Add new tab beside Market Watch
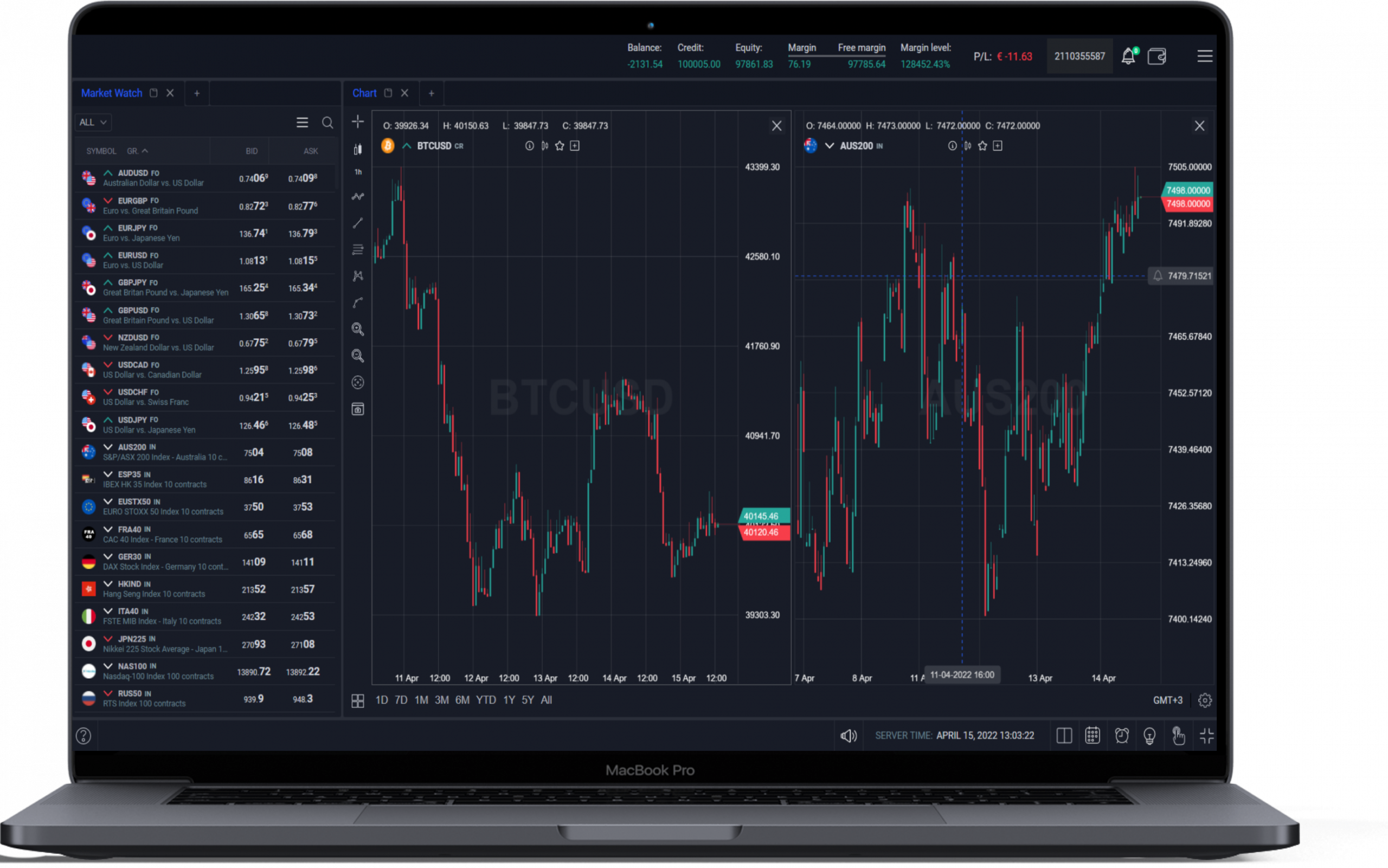This screenshot has width=1388, height=868. tap(197, 93)
